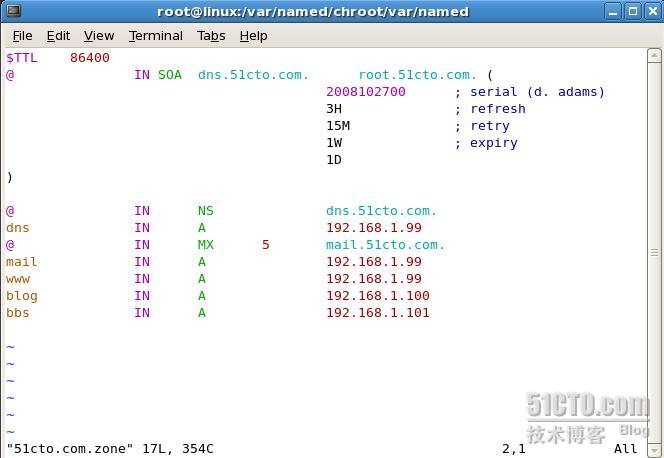Click the 1D minimum value
Screen dimensions: 664x458
click(x=334, y=160)
